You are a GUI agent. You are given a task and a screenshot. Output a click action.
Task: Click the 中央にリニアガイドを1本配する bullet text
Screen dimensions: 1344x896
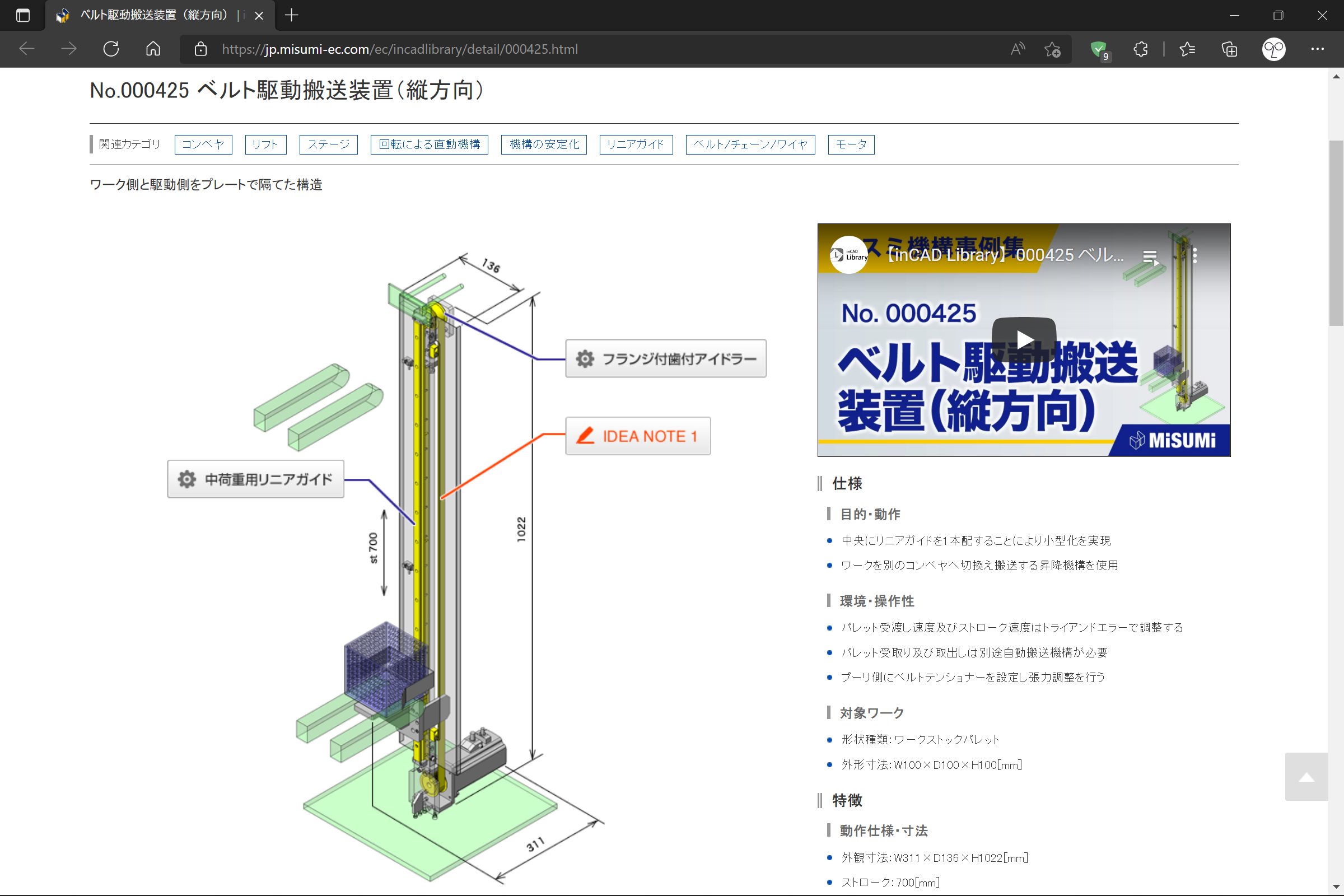tap(976, 540)
